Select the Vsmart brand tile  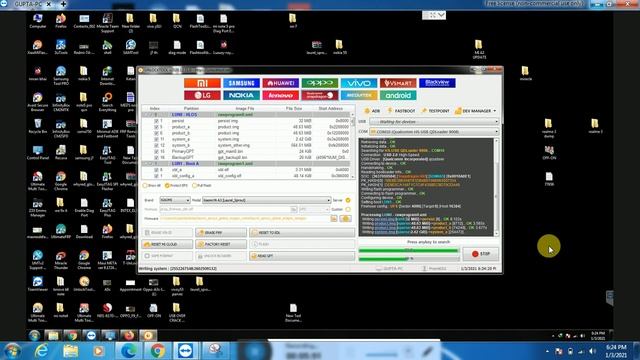point(398,83)
